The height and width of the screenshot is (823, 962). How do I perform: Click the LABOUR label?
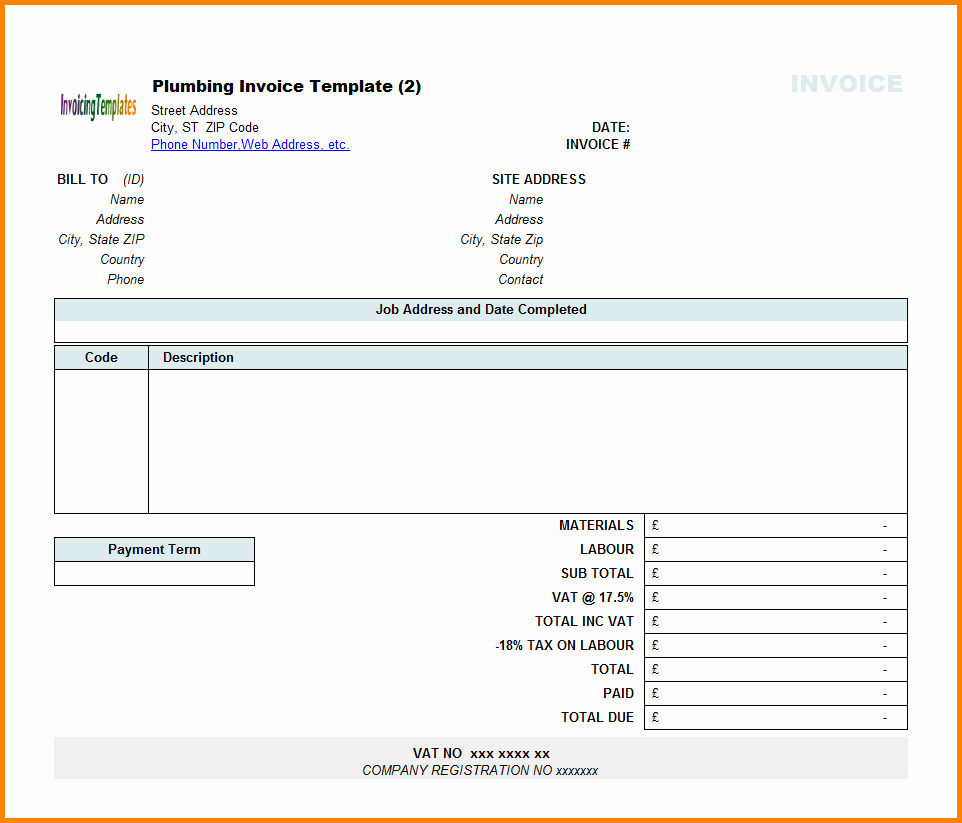point(607,550)
